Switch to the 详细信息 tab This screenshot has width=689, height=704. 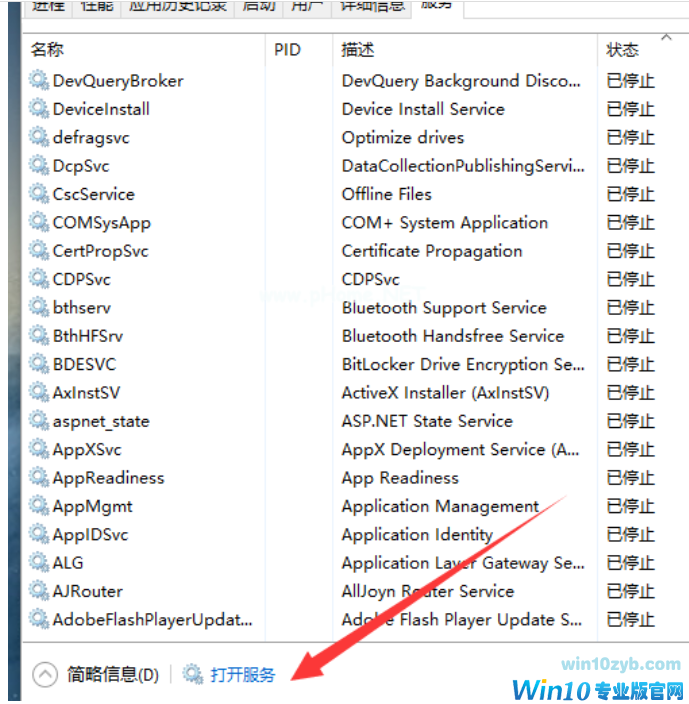[372, 7]
